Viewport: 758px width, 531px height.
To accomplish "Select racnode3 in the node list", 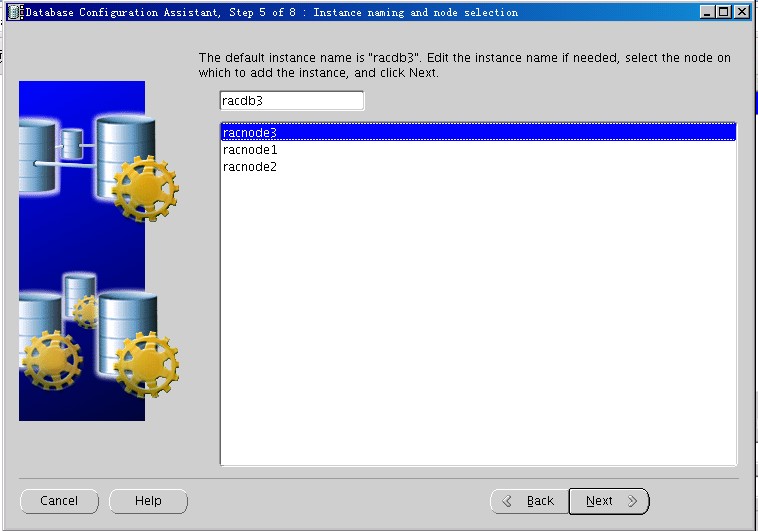I will click(478, 132).
